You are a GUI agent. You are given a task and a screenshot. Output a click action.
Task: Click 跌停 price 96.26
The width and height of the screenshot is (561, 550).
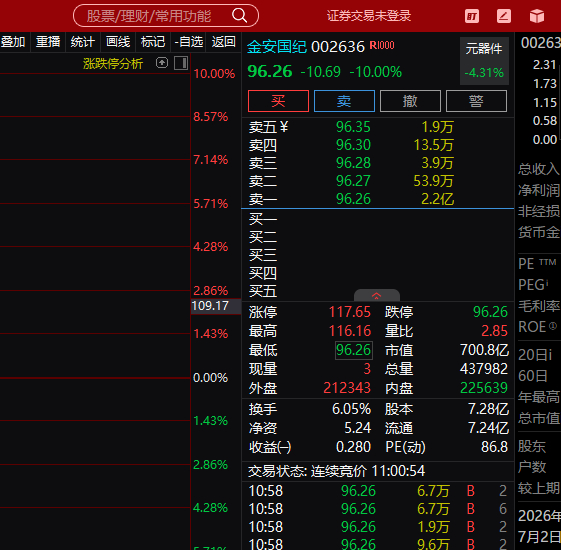[490, 312]
